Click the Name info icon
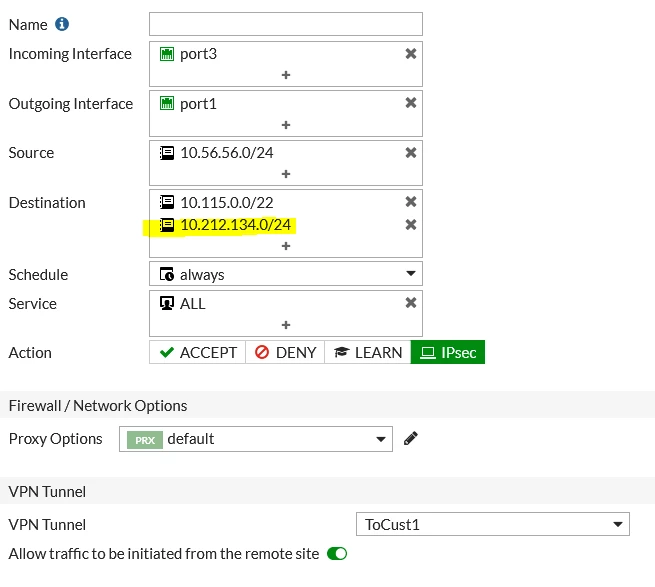Viewport: 655px width, 587px height. (62, 24)
